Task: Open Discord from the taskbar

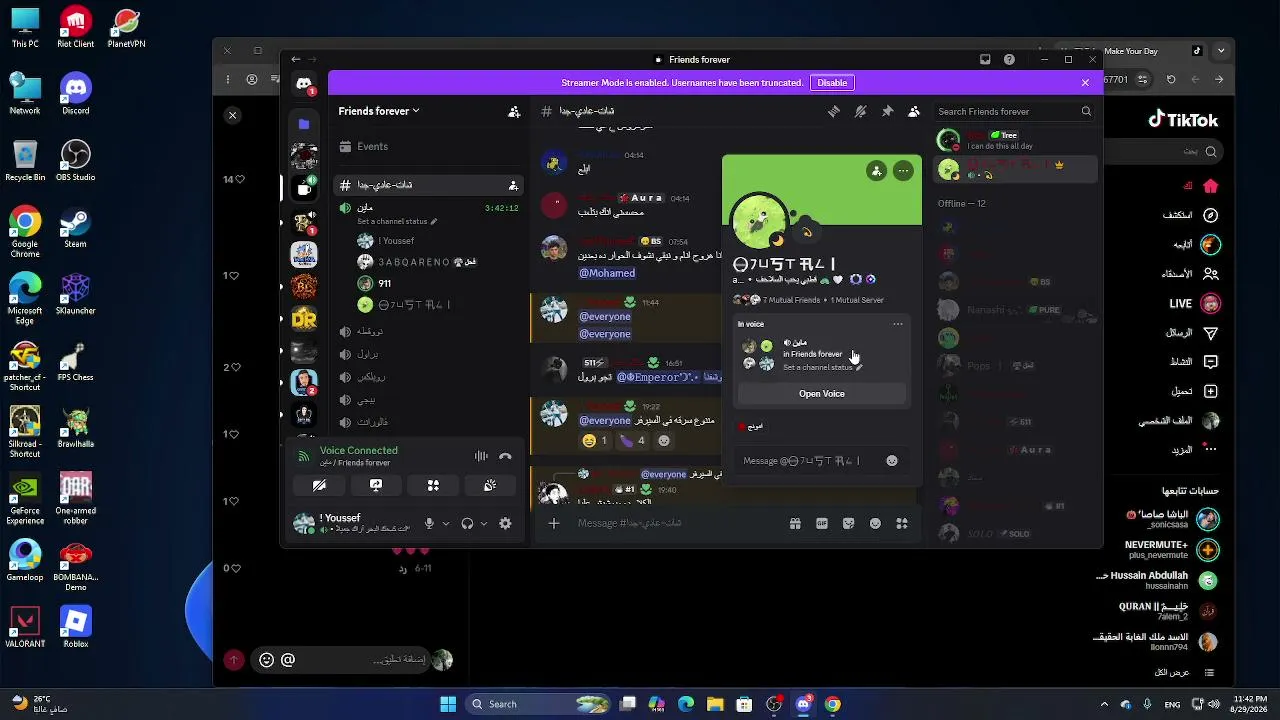Action: 803,704
